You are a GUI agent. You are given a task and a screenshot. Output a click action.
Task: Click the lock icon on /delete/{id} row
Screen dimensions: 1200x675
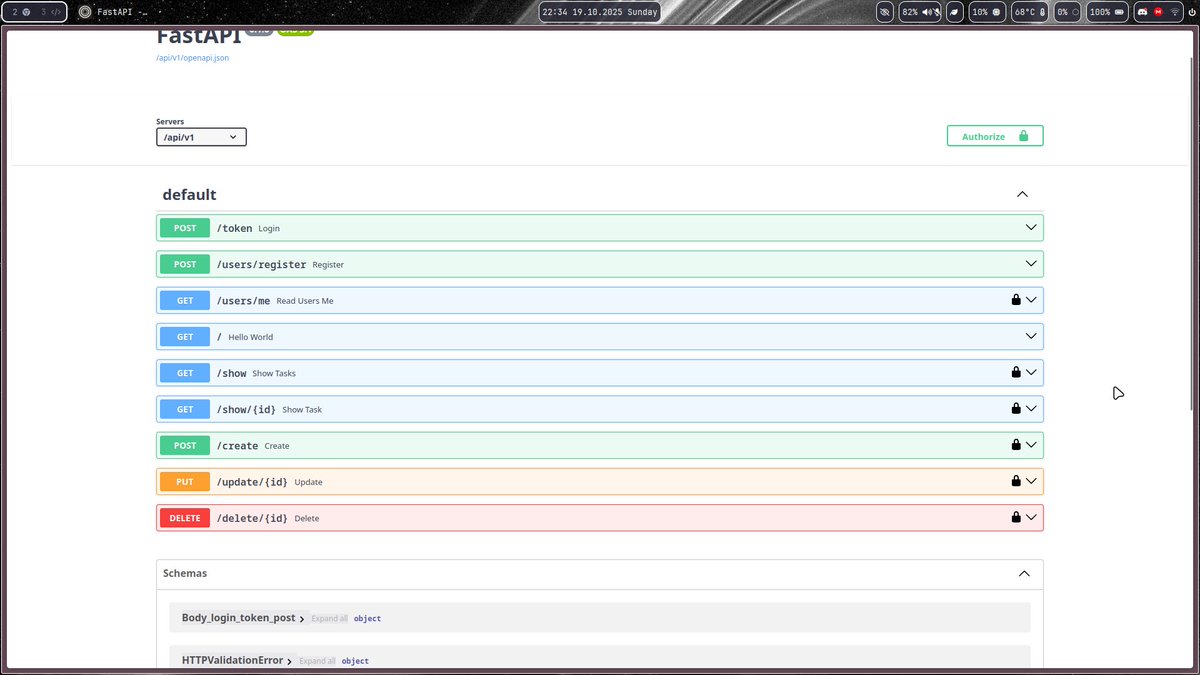1016,517
